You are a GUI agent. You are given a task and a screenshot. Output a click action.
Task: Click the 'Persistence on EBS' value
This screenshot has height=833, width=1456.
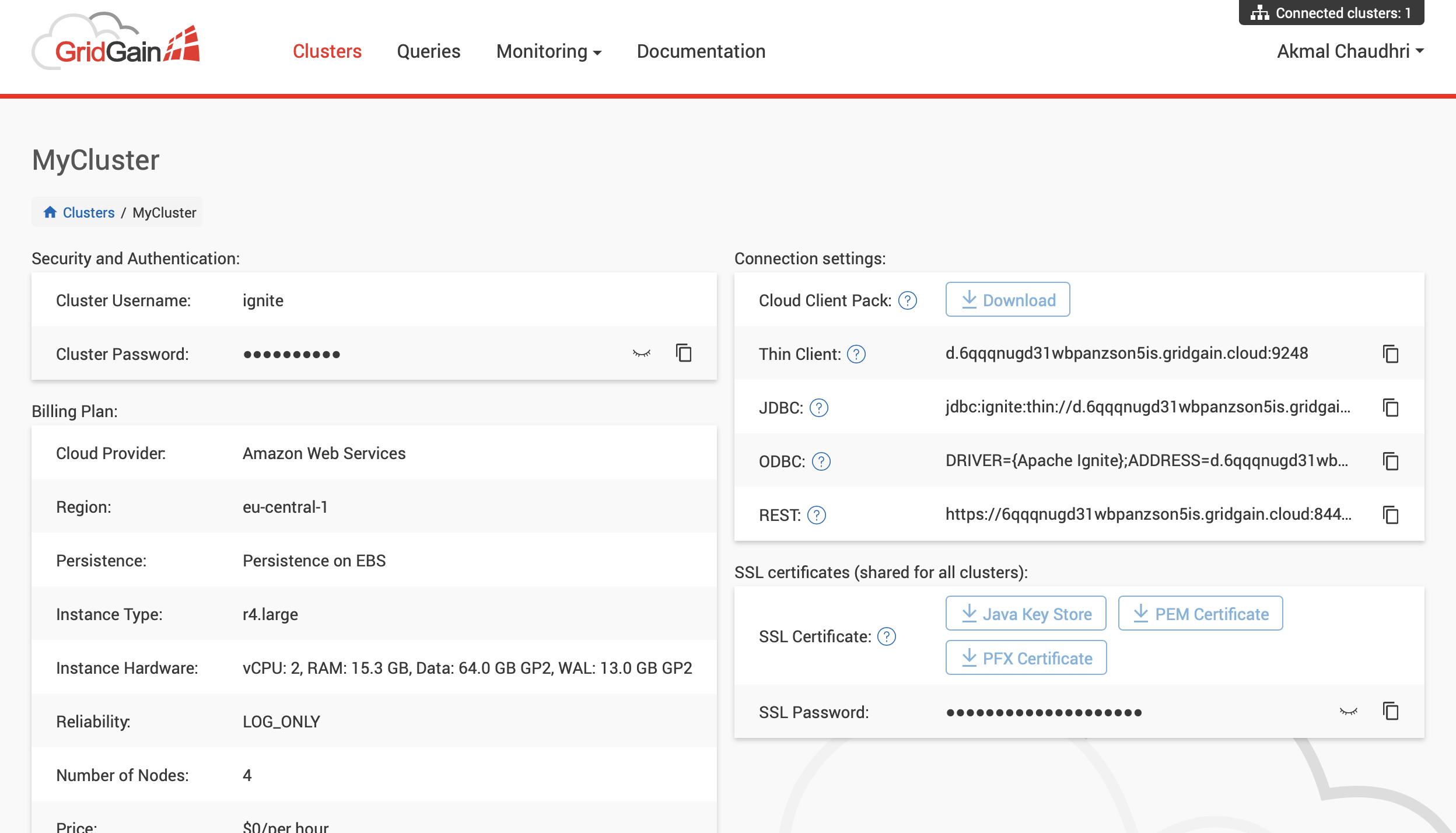[314, 561]
